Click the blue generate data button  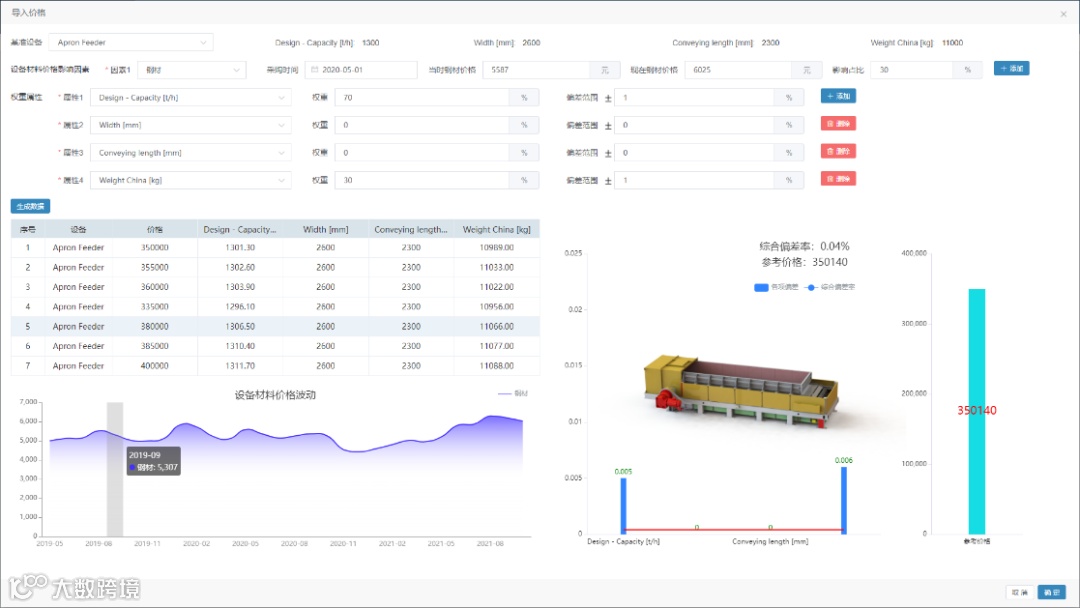pos(30,206)
